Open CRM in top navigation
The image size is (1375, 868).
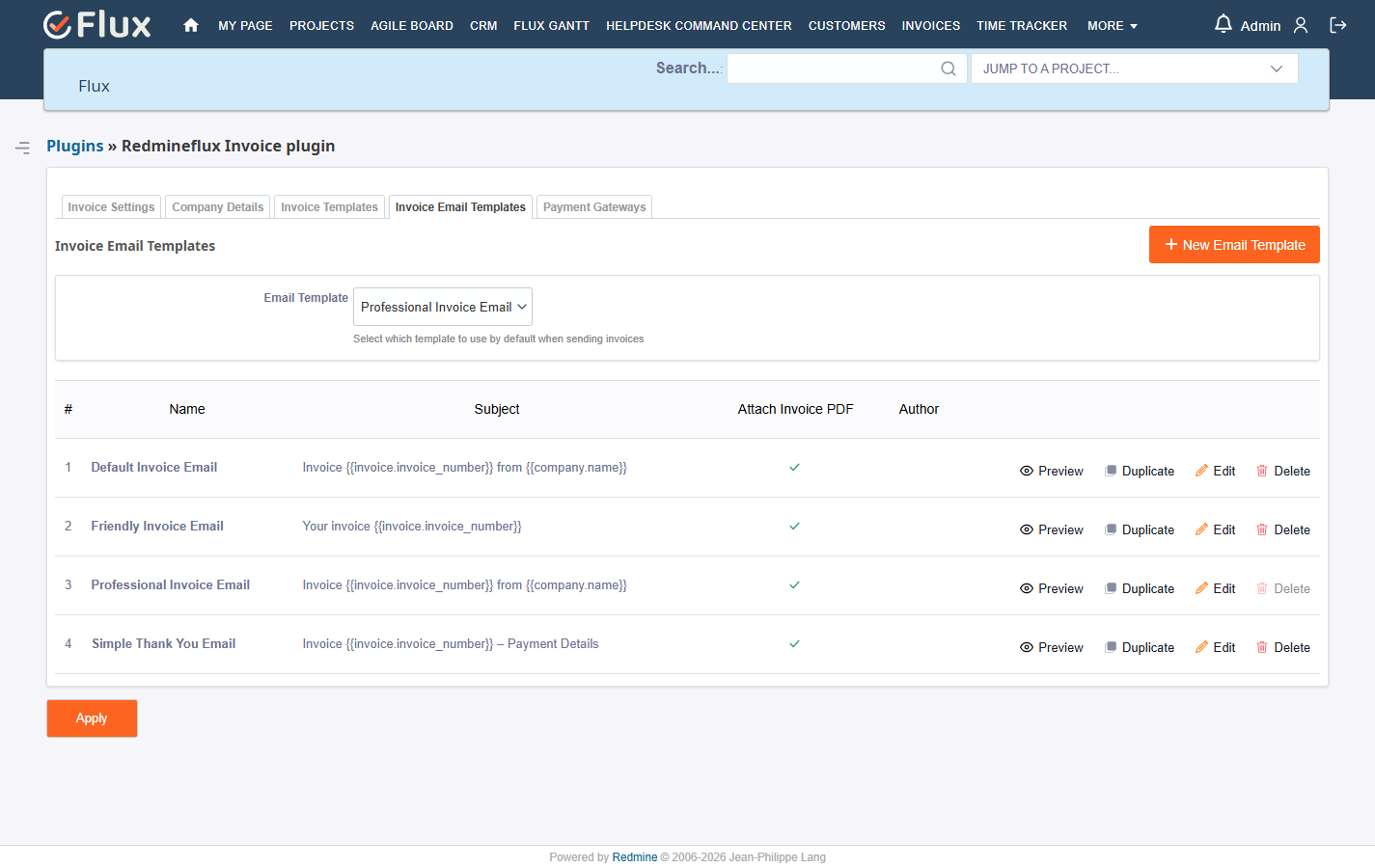[483, 26]
